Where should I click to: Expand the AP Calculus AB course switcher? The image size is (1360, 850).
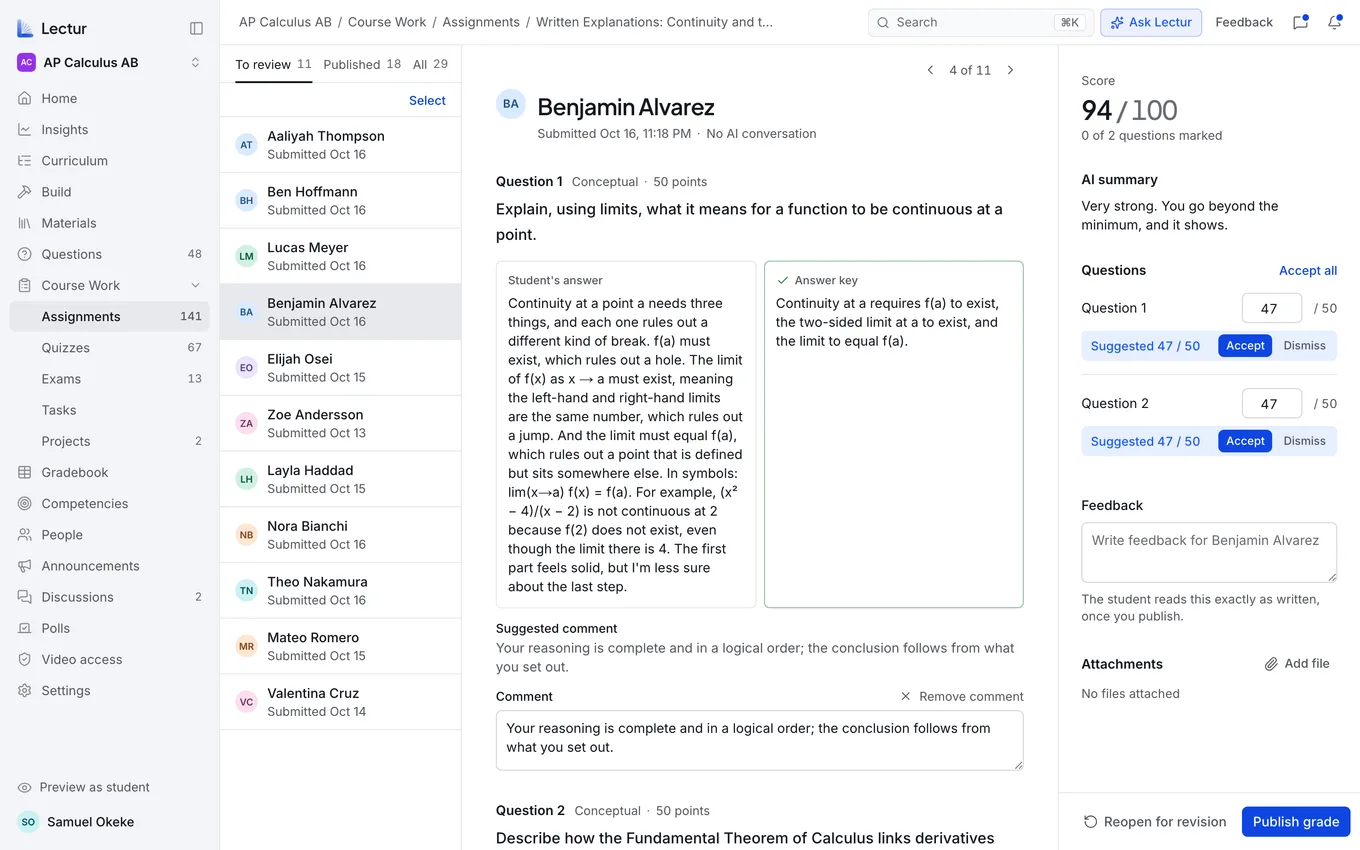(110, 62)
